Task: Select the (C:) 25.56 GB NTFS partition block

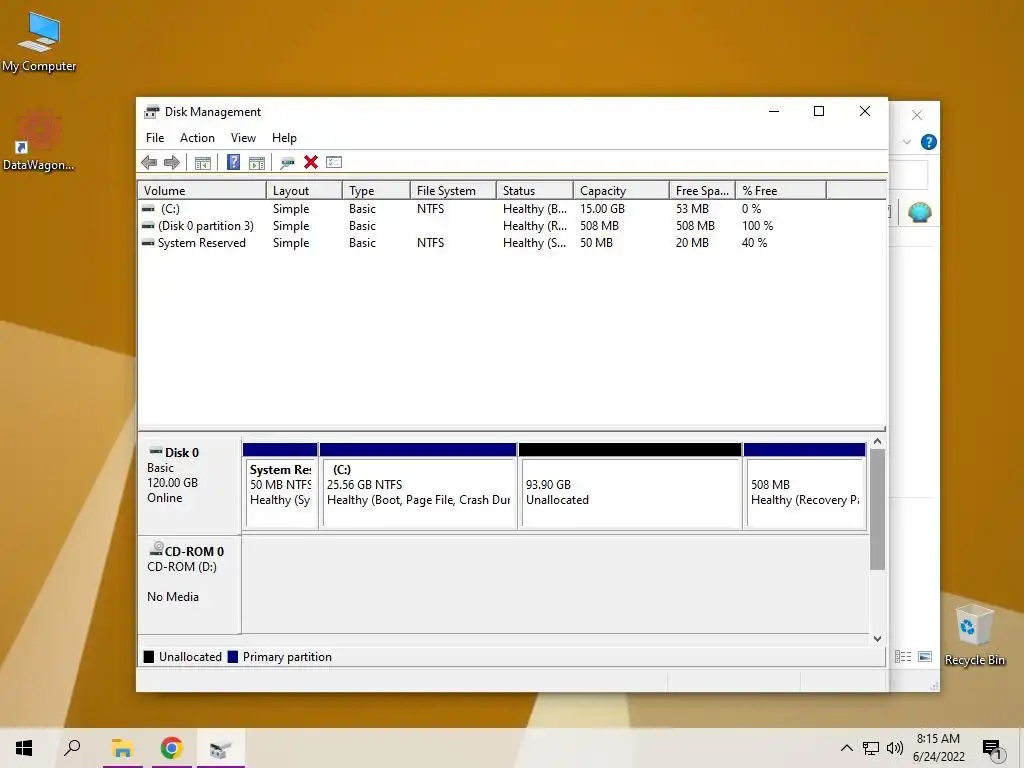Action: [418, 485]
